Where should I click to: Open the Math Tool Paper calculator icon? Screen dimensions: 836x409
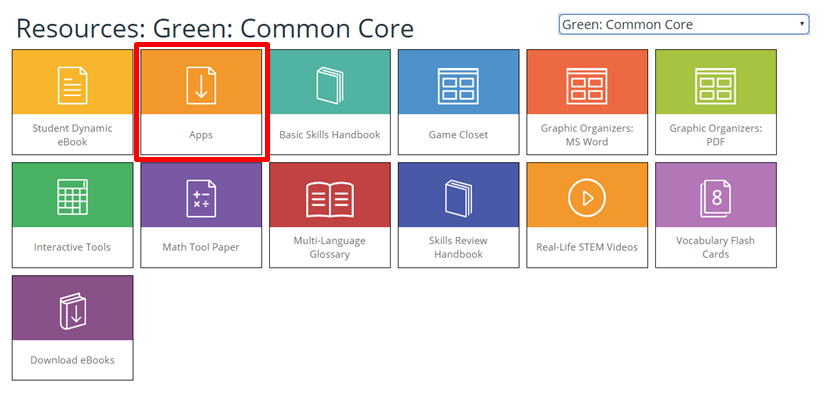pyautogui.click(x=201, y=197)
